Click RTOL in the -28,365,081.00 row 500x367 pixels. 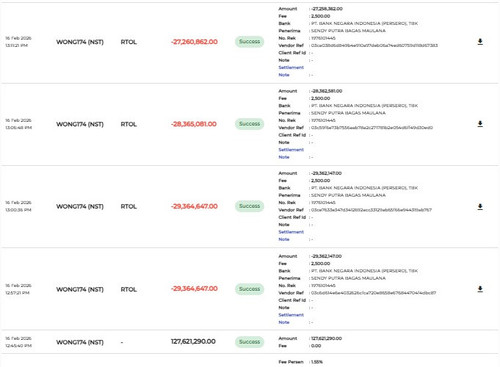coord(129,124)
